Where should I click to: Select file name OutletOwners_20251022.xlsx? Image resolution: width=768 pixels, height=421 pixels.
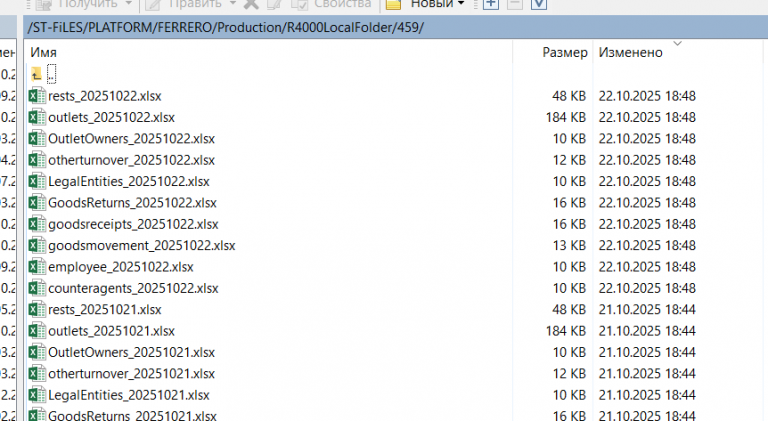131,139
